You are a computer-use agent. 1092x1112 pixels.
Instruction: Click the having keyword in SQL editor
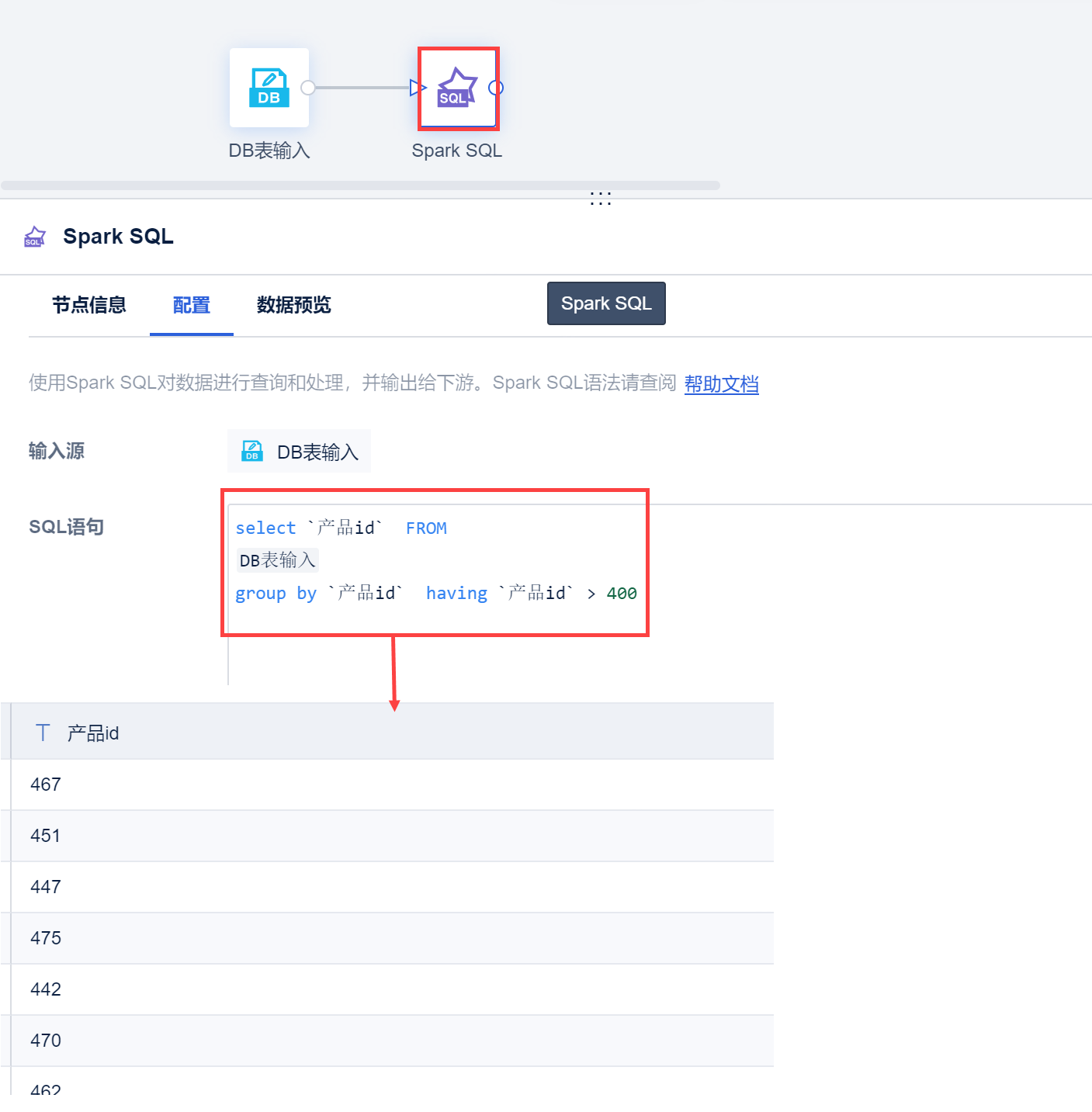(x=456, y=594)
